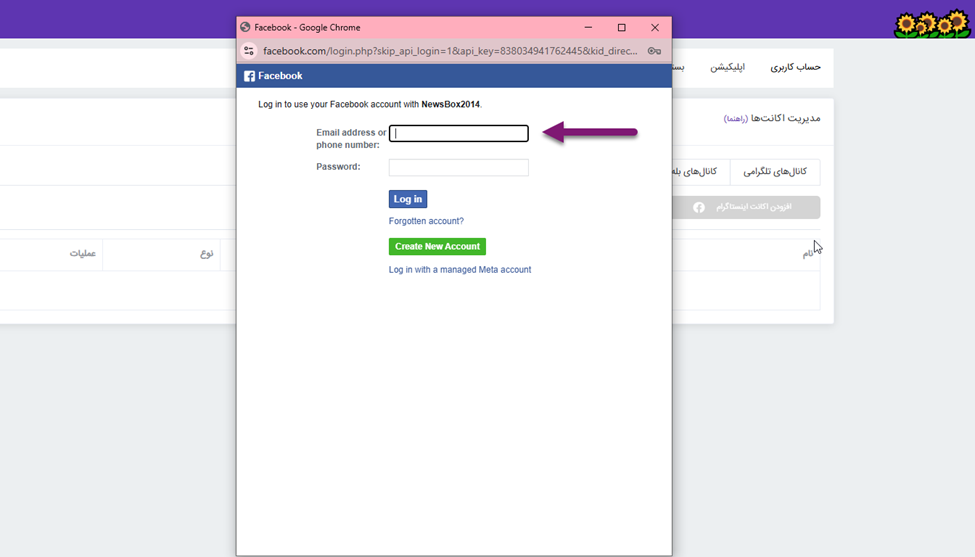The width and height of the screenshot is (975, 557).
Task: Click into the Password field
Action: click(x=458, y=168)
